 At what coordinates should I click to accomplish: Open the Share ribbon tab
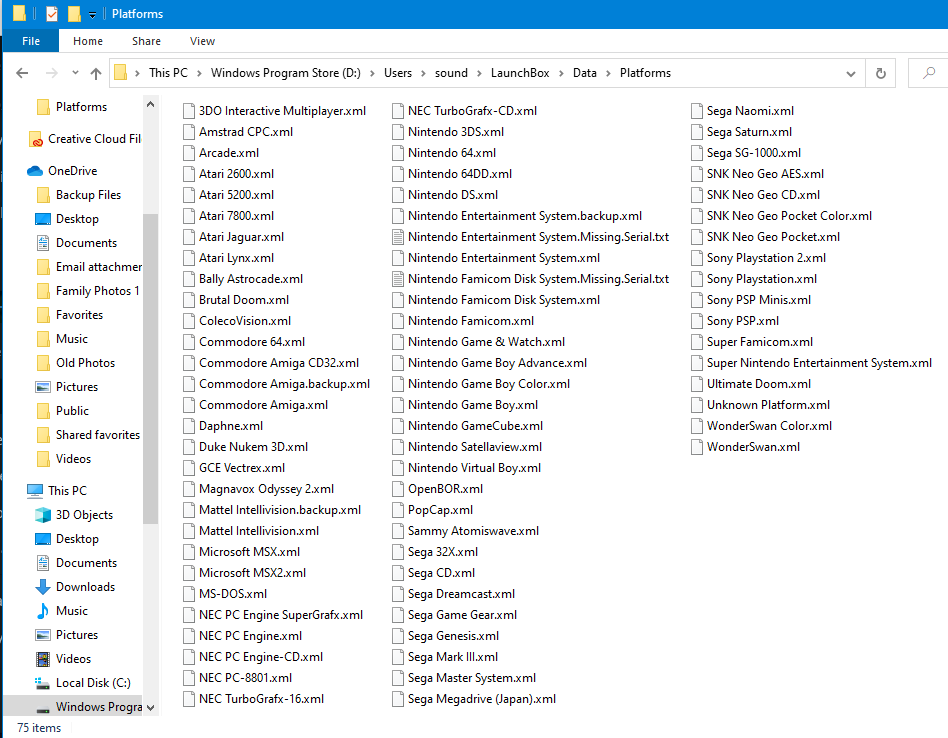click(146, 41)
